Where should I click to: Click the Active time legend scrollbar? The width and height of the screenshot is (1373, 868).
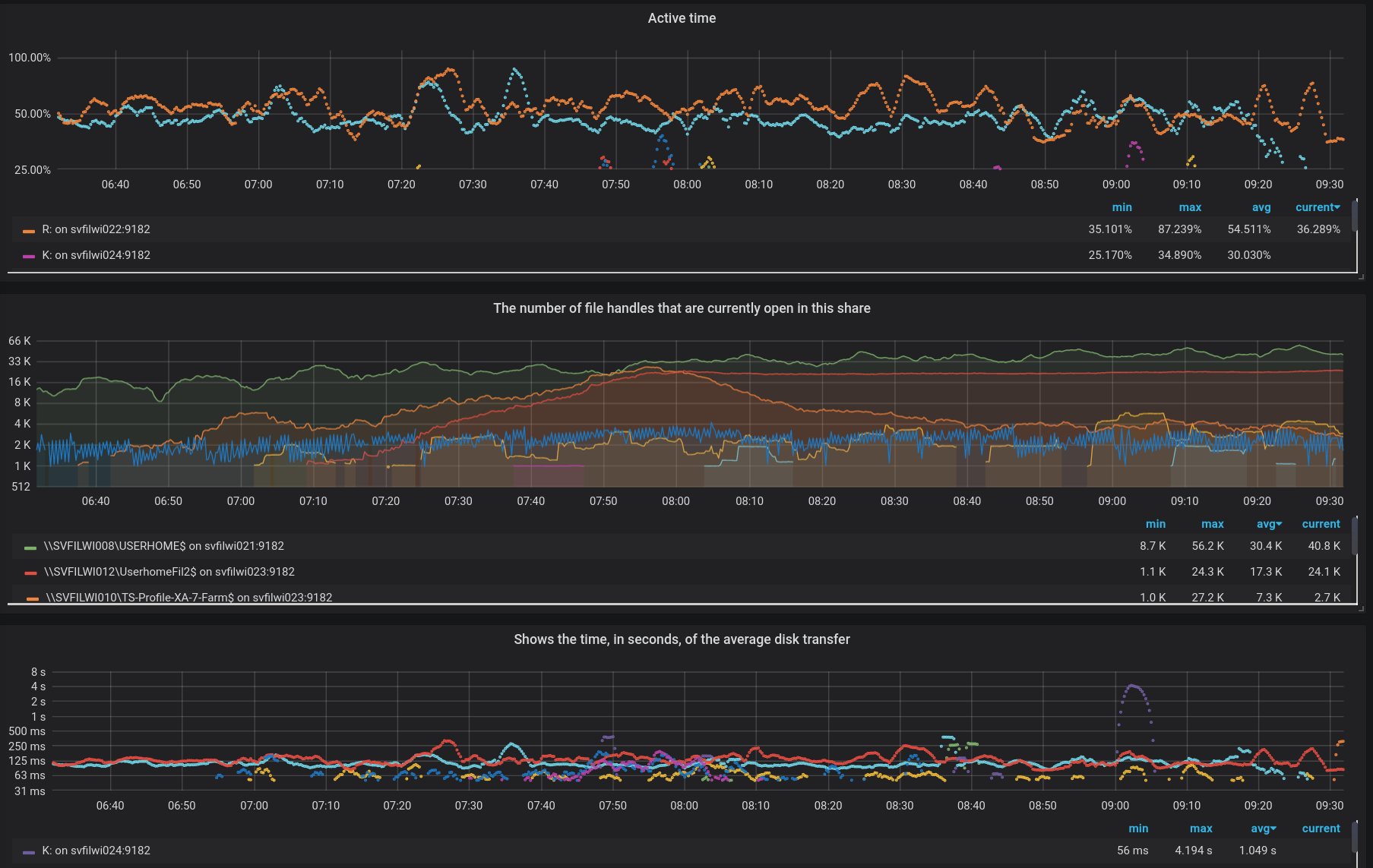click(1355, 216)
